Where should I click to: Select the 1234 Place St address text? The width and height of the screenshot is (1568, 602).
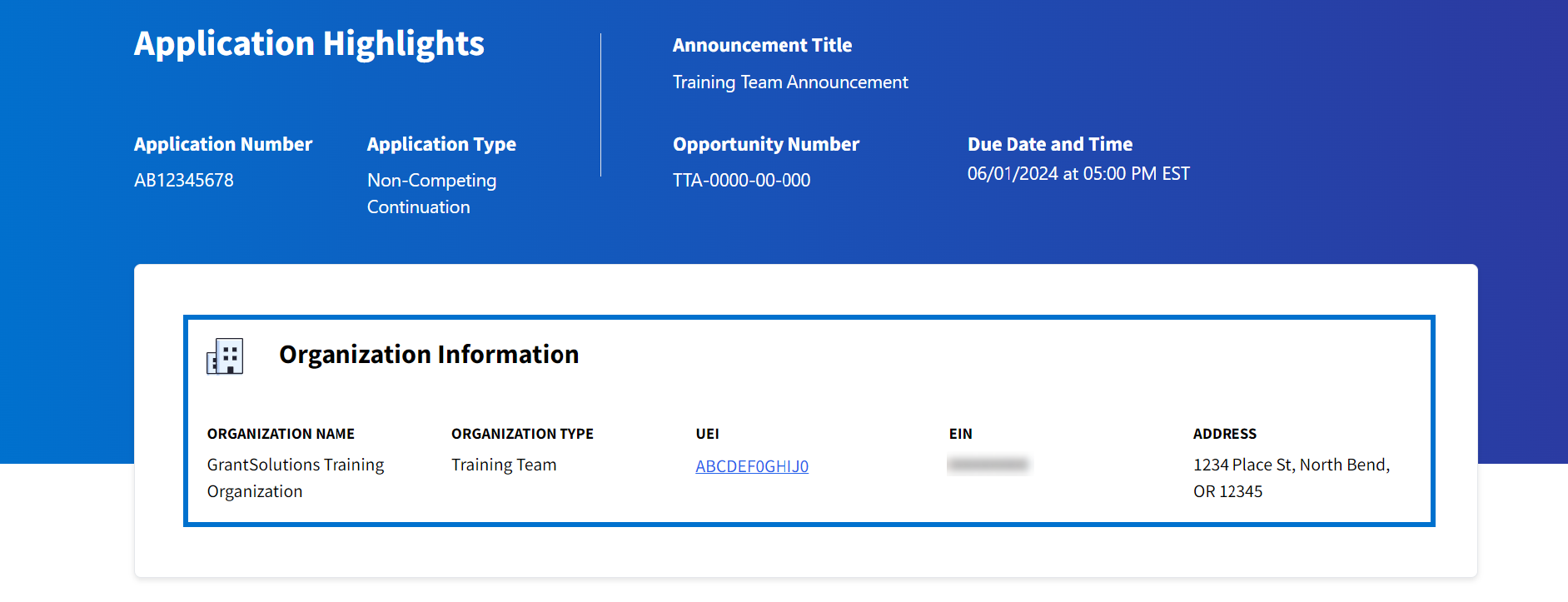tap(1291, 477)
